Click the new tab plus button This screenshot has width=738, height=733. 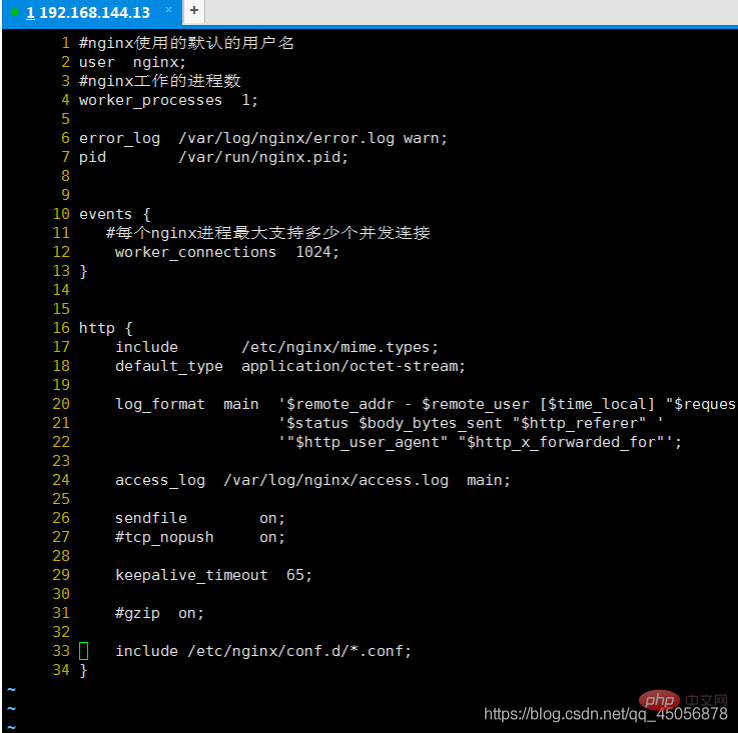click(x=193, y=12)
